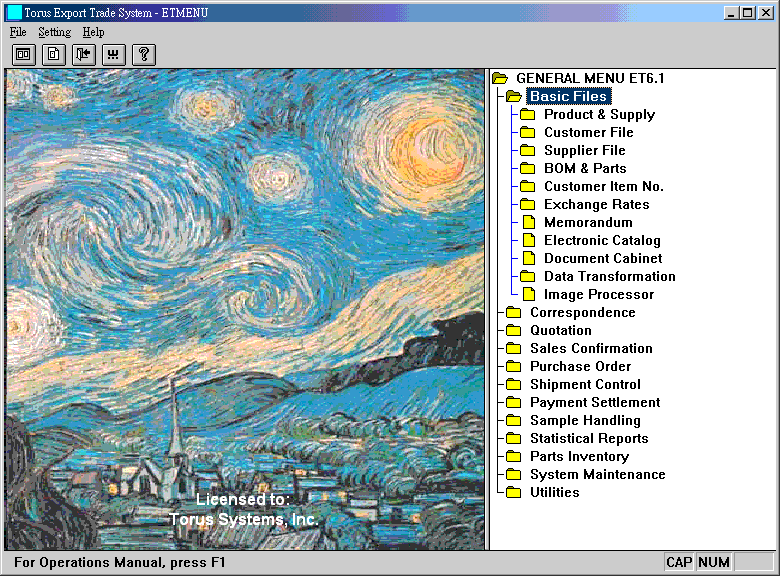
Task: Open the Correspondence tree node
Action: pyautogui.click(x=583, y=312)
